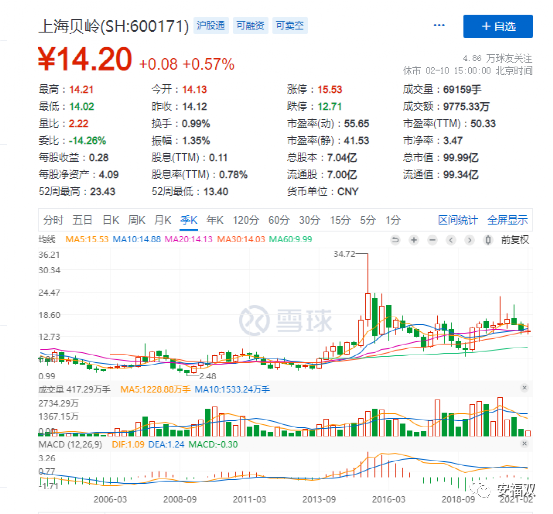Click the MA30:14.03 indicator label
The image size is (553, 514).
(241, 239)
